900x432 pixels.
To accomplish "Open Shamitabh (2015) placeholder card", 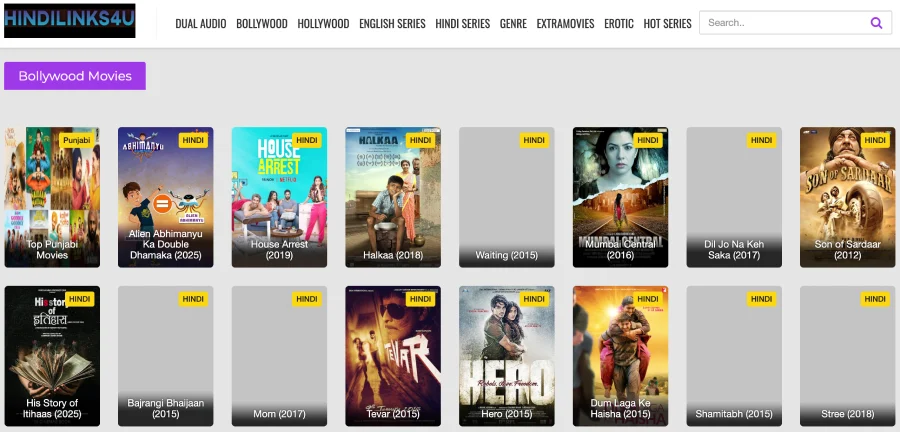I will [734, 356].
